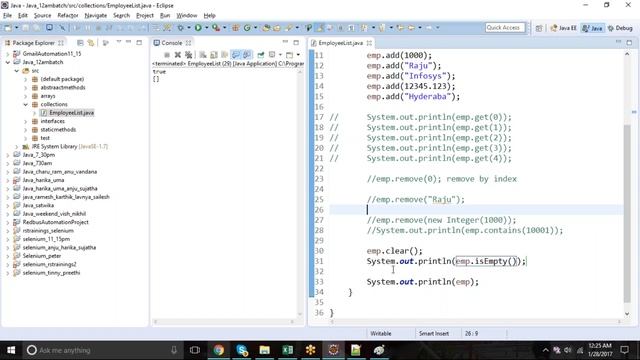Click Remove All Terminated Launches icon
Screen dimensions: 640x360
[188, 55]
